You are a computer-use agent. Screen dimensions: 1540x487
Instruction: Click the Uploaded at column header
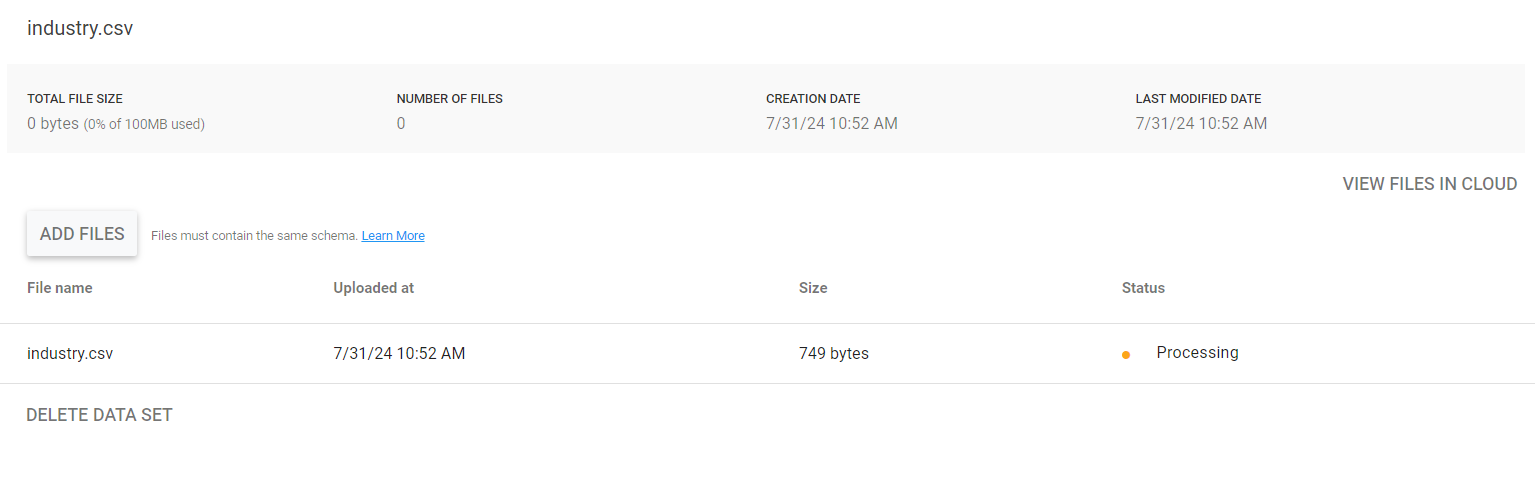(x=374, y=288)
